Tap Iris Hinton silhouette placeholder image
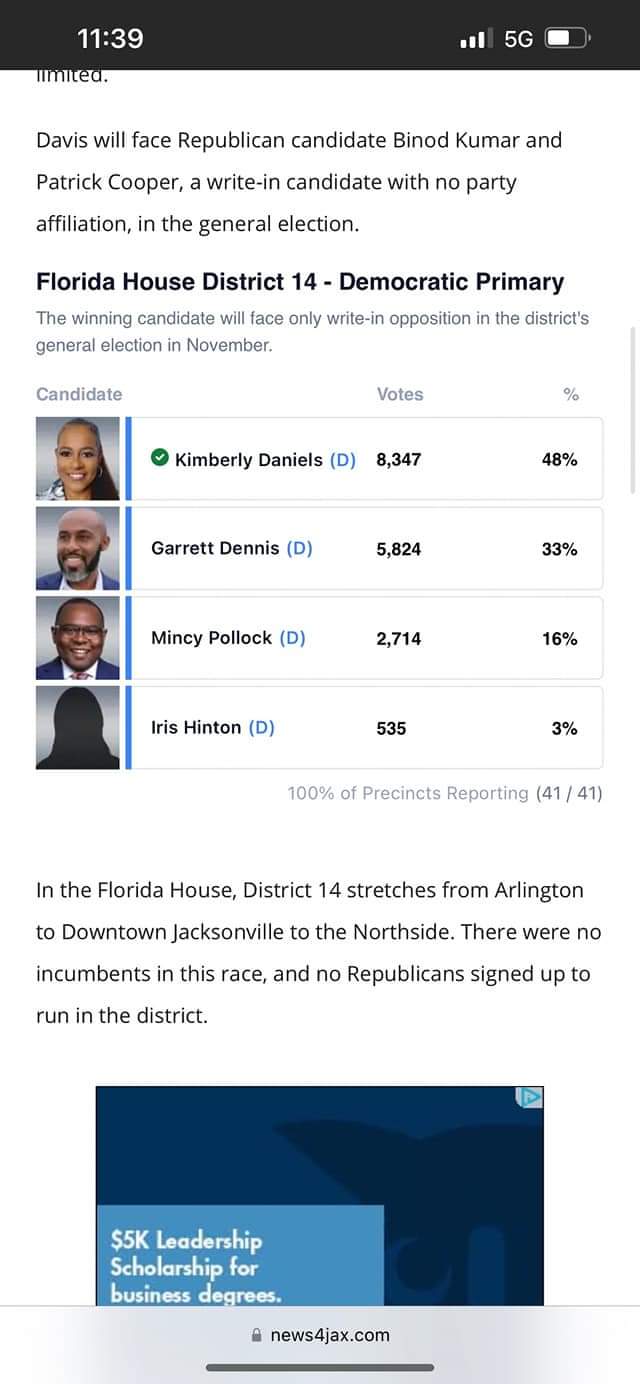The image size is (640, 1384). coord(77,728)
